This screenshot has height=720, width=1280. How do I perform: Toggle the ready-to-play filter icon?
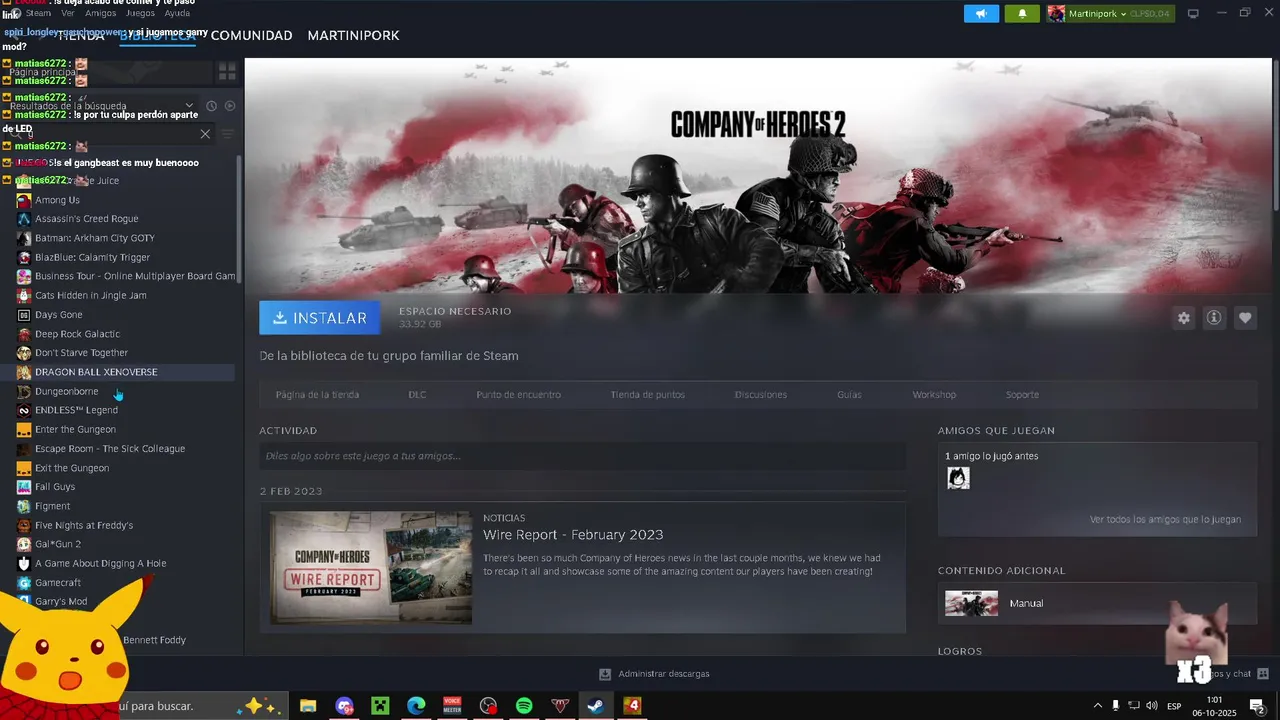tap(230, 106)
